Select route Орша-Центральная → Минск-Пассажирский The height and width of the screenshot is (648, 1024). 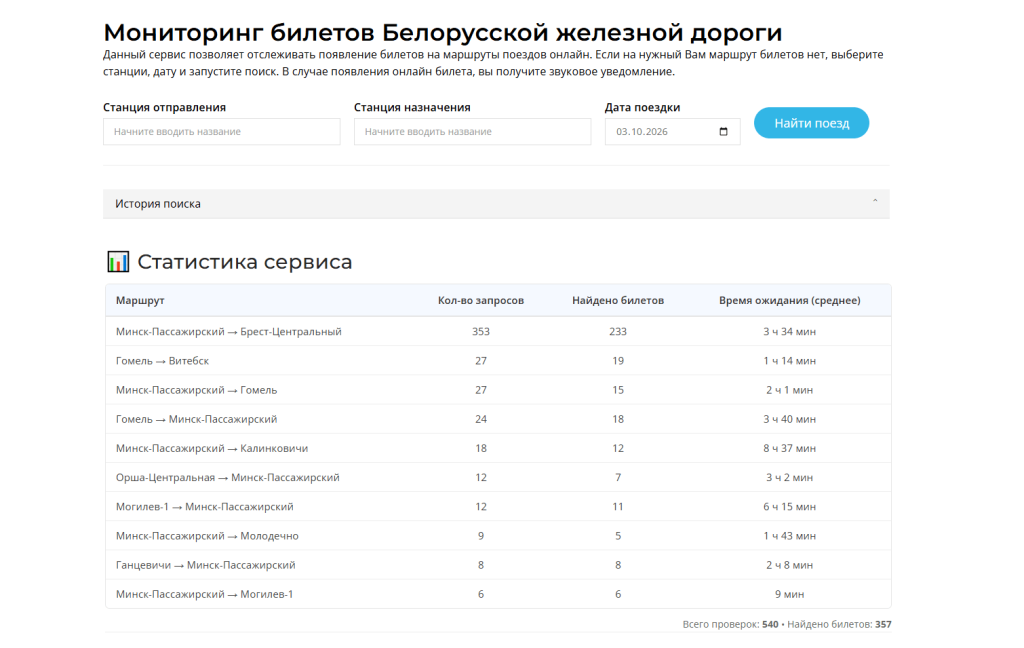227,478
